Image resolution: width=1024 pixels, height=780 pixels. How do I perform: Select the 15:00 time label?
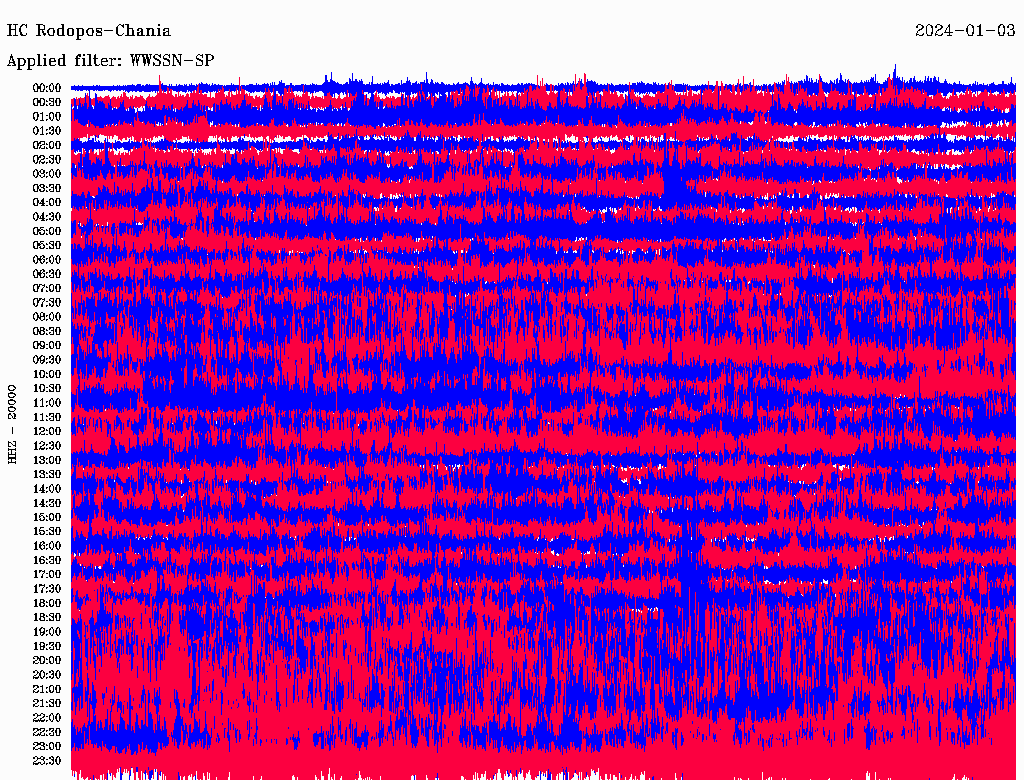point(47,517)
